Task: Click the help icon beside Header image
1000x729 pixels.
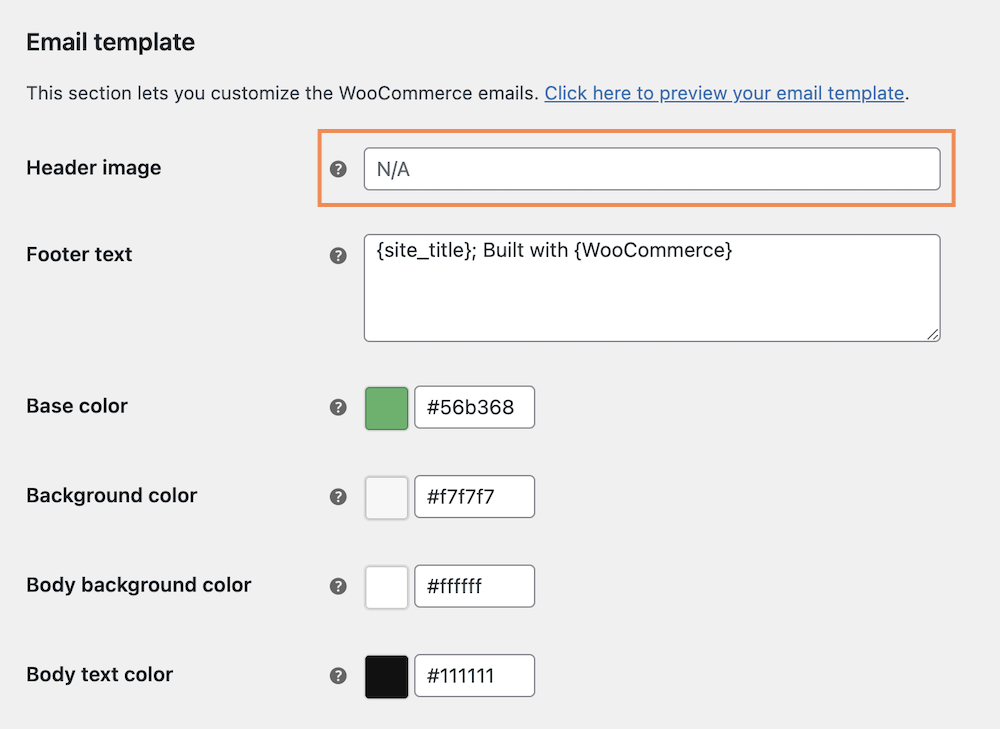Action: (338, 169)
